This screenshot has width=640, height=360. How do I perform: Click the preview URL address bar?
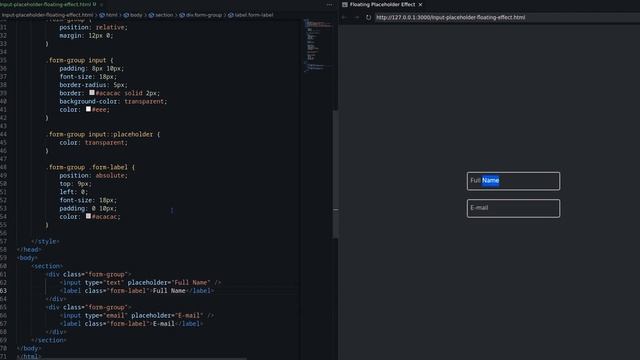[x=506, y=18]
